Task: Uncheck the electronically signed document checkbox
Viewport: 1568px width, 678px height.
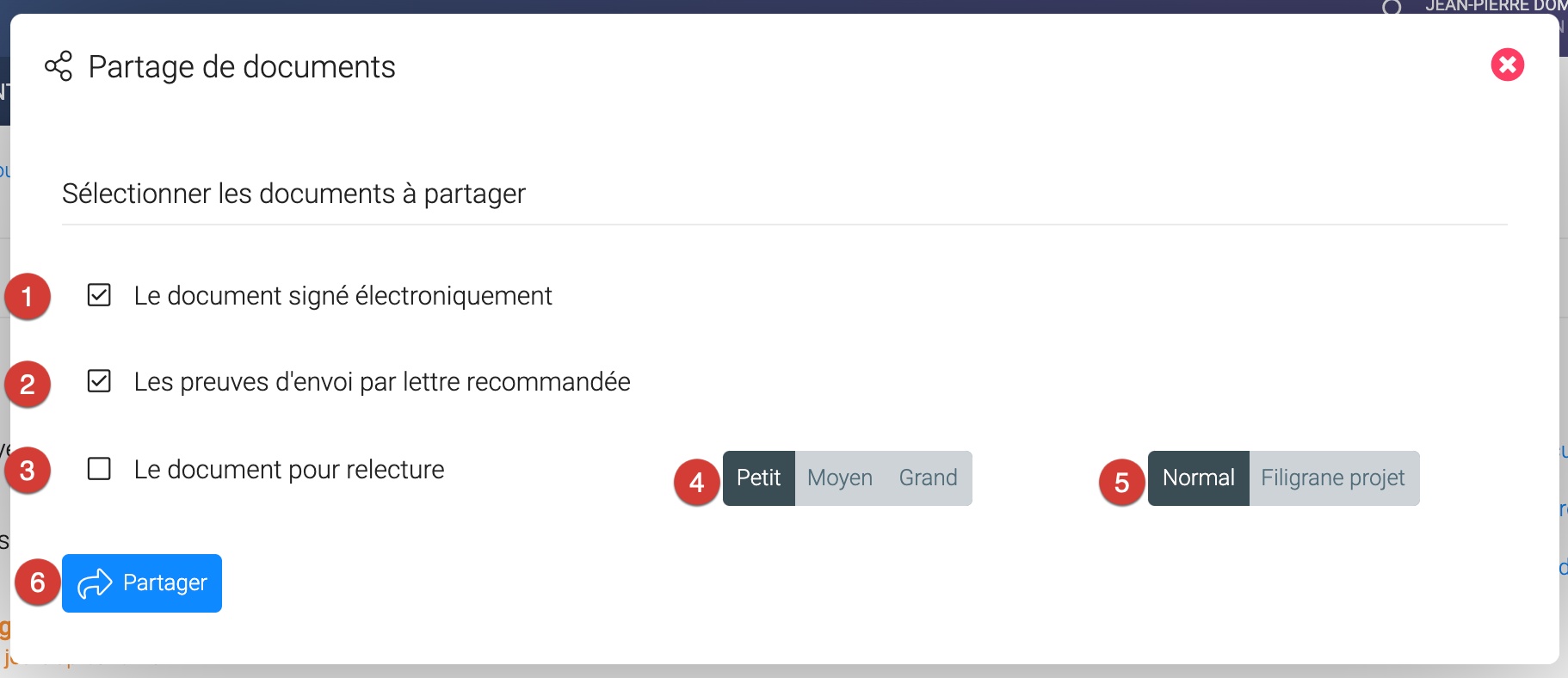Action: (x=99, y=295)
